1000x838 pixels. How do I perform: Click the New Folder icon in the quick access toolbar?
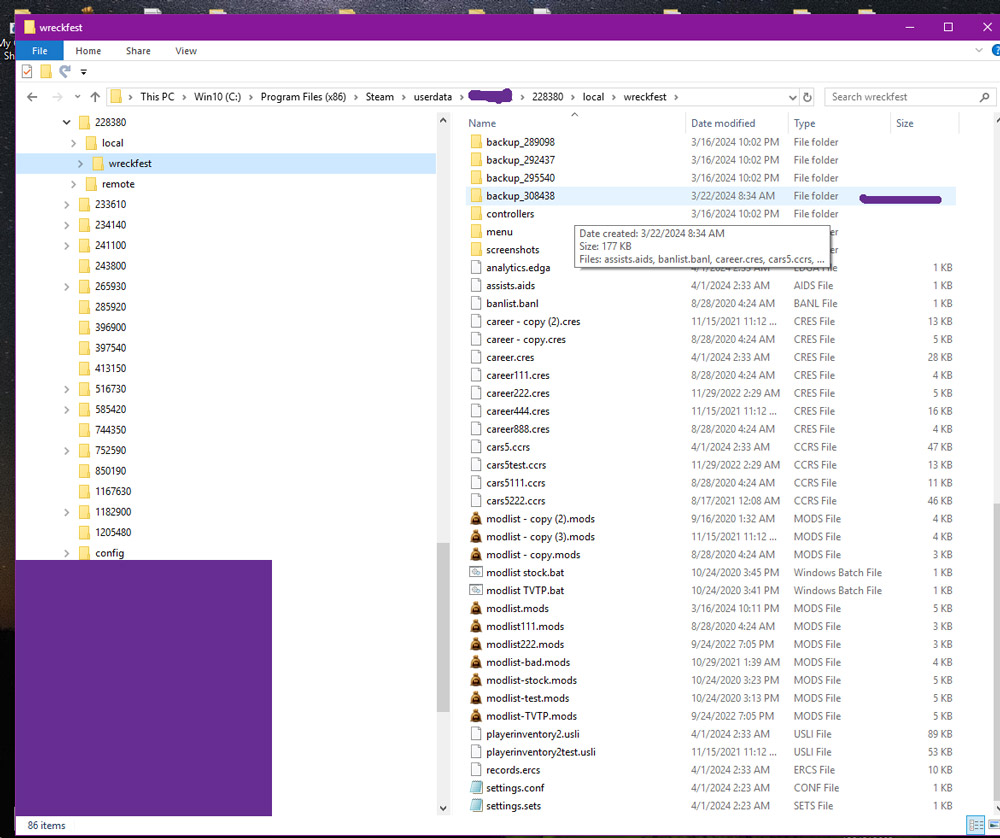[46, 71]
